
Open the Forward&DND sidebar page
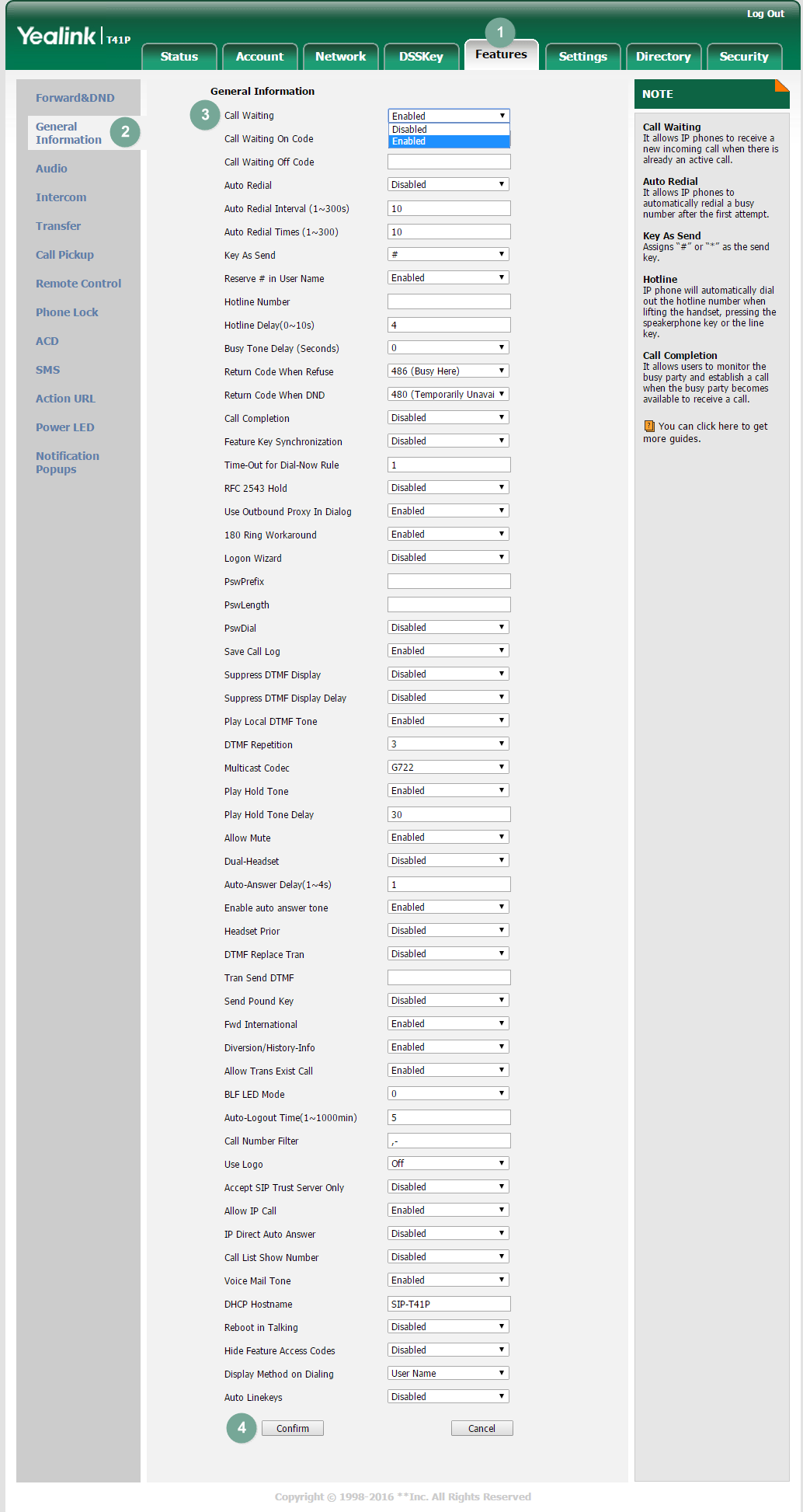[75, 98]
